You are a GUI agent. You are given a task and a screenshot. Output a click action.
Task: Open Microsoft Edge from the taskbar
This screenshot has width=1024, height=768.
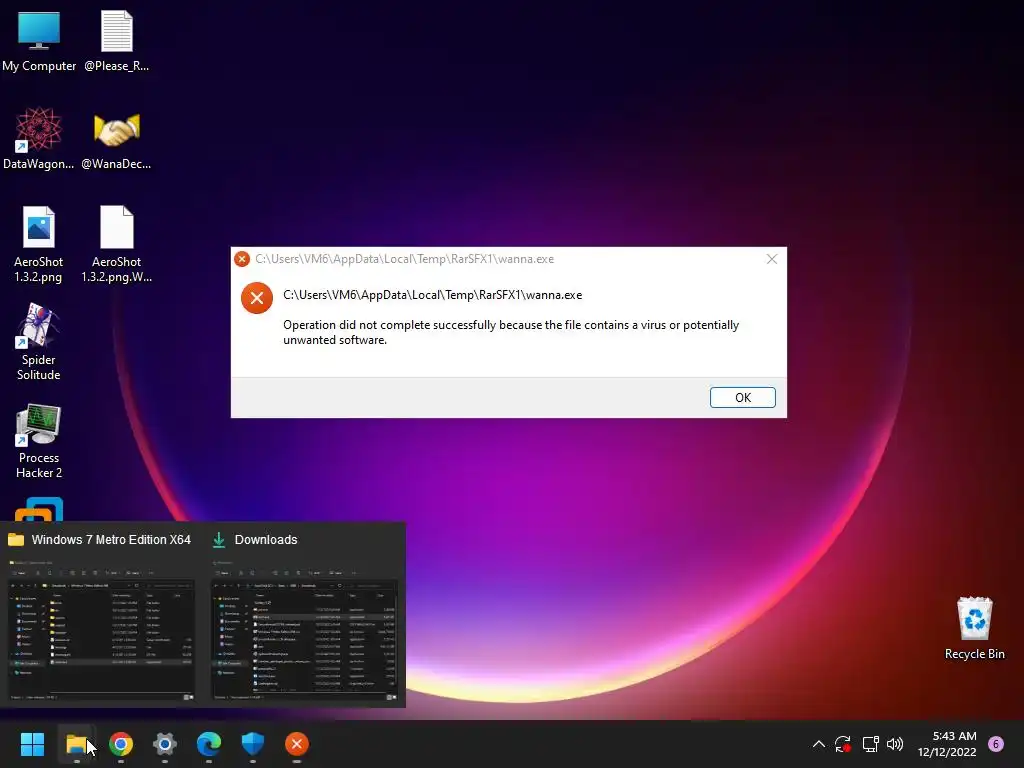209,743
